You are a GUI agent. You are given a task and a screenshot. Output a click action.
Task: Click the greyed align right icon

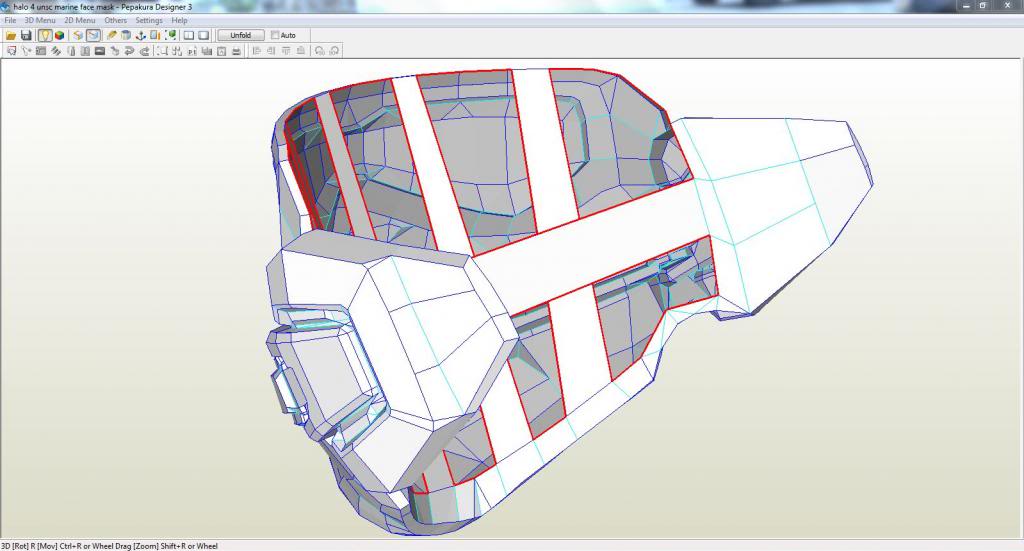(x=271, y=51)
